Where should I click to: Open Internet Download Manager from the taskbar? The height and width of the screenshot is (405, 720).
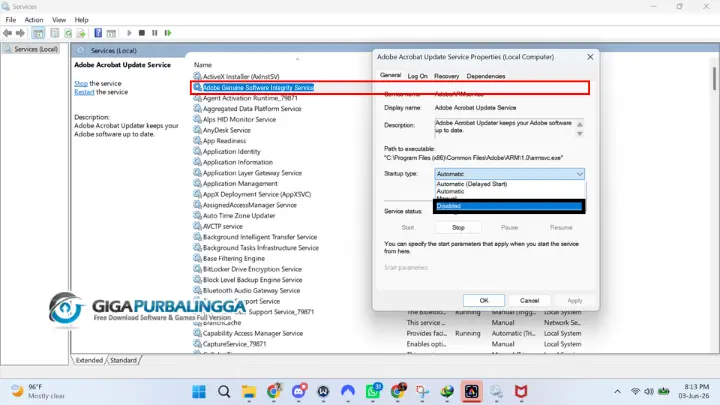tap(447, 392)
